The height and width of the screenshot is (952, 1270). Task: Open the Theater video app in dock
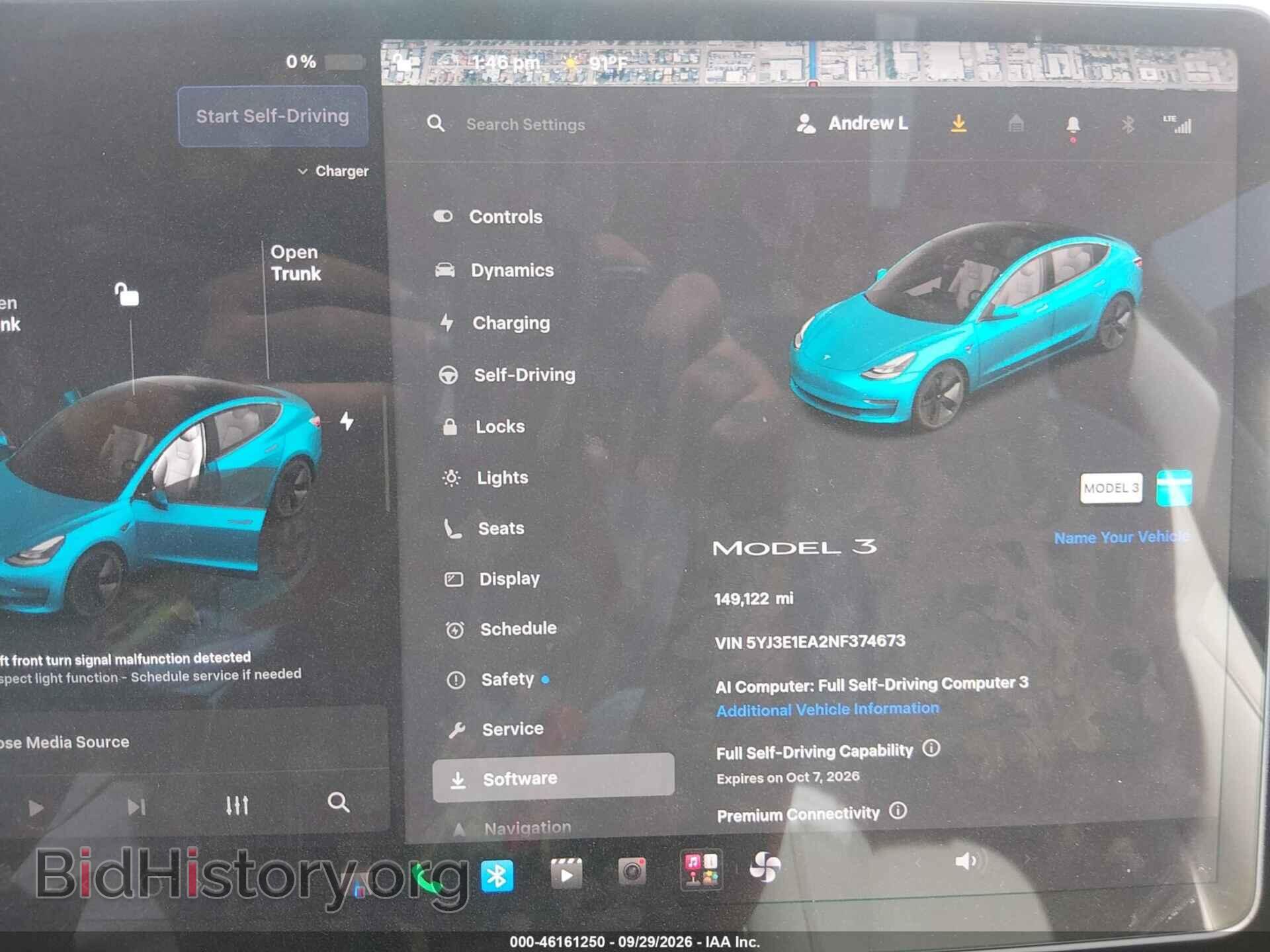566,874
